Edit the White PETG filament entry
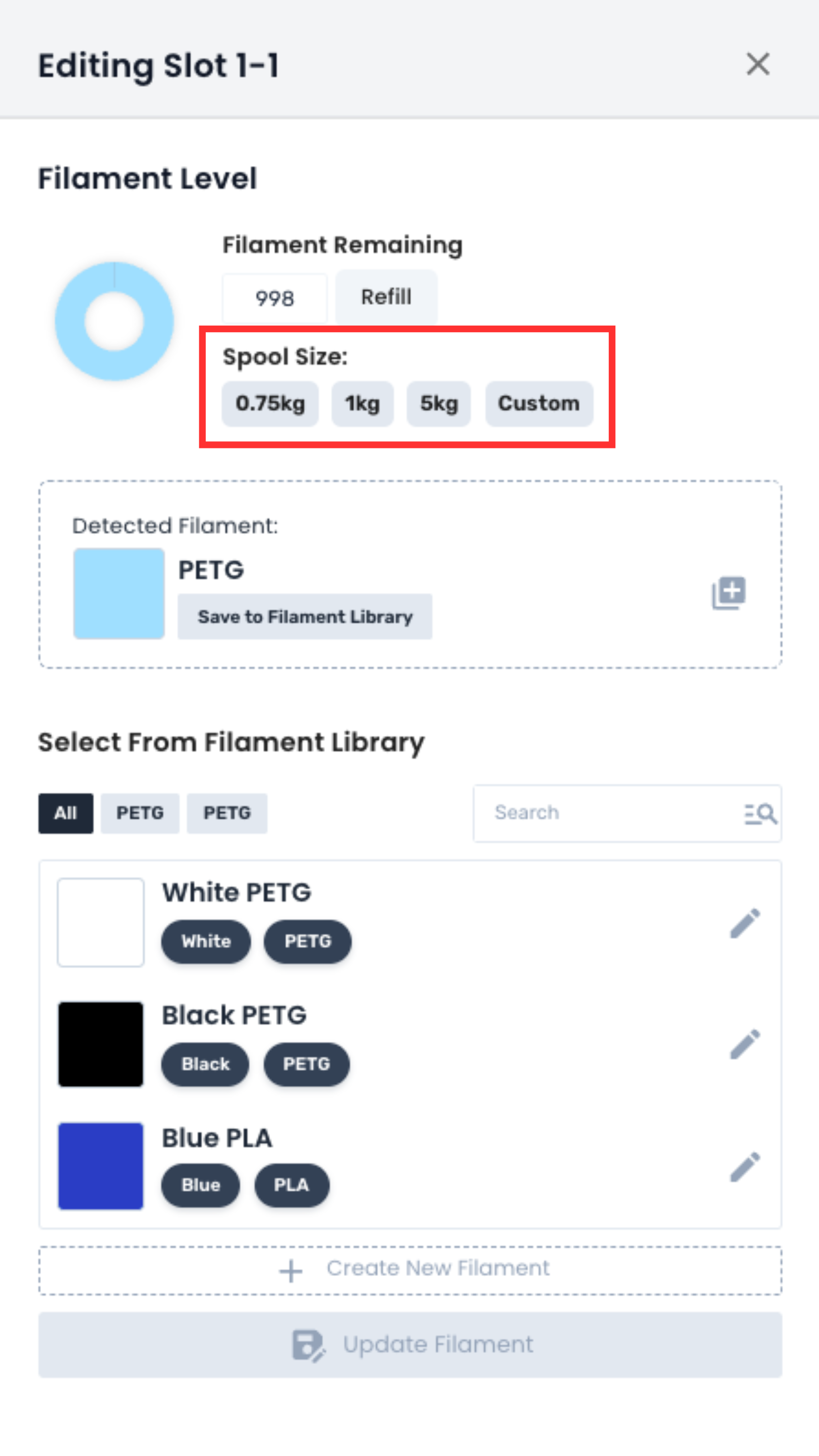Viewport: 819px width, 1456px height. [744, 923]
